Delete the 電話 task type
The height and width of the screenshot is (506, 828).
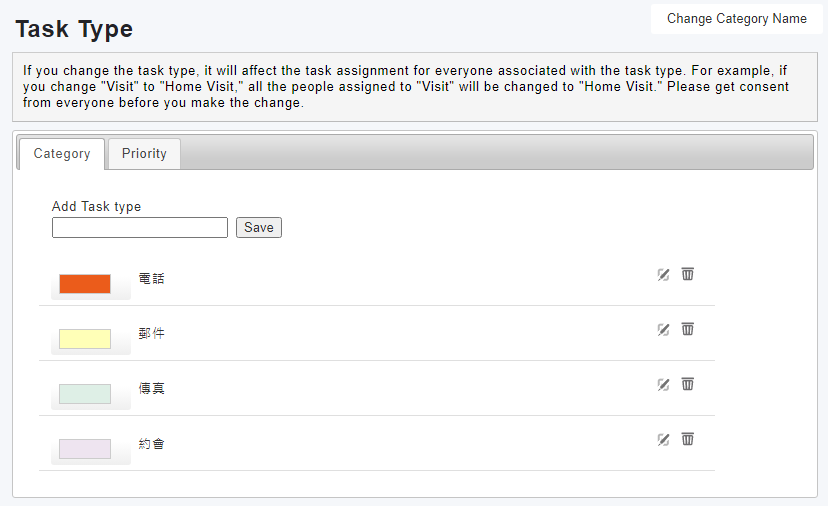click(688, 274)
